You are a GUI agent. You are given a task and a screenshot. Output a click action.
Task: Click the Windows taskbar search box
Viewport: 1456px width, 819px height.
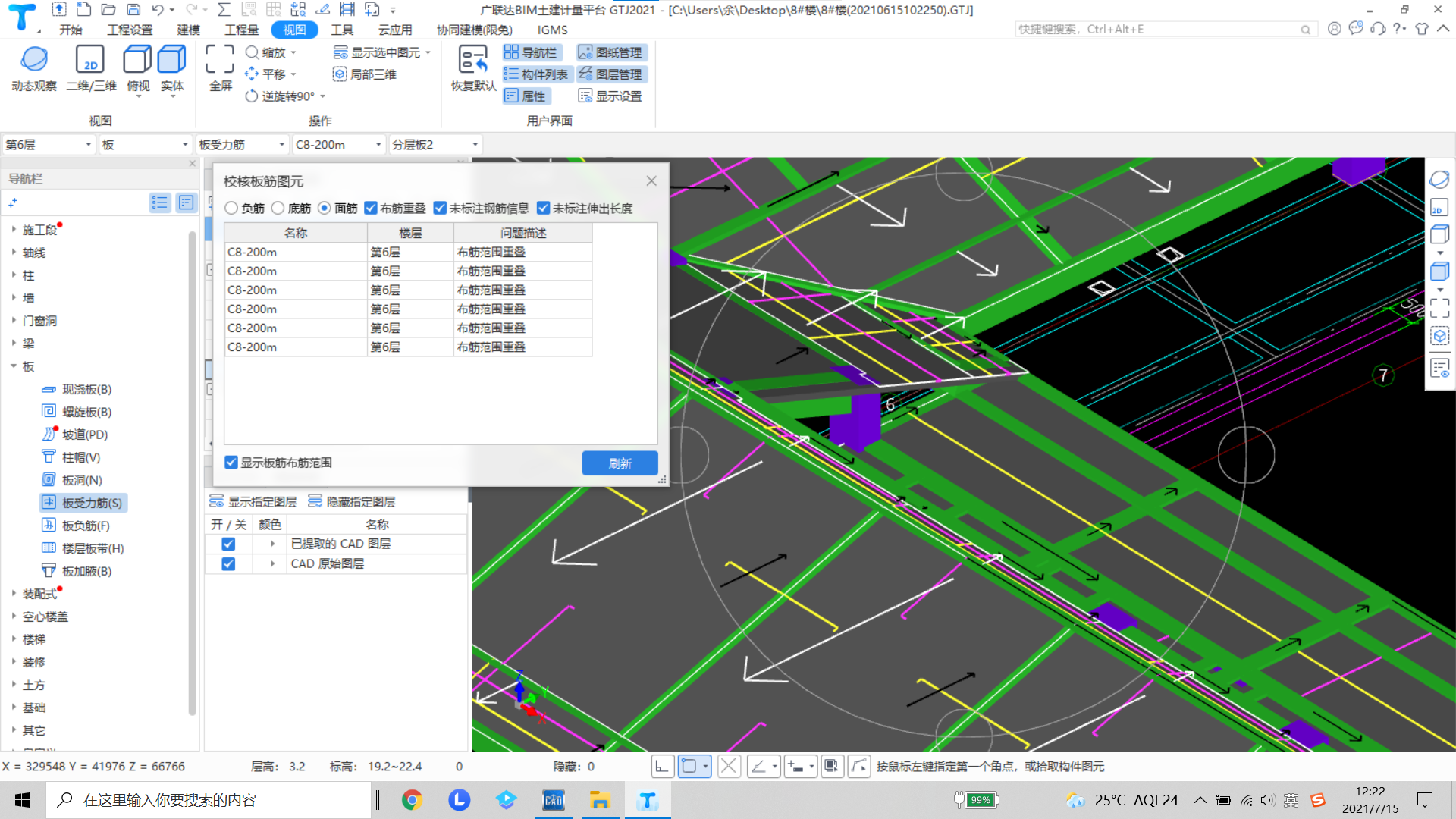(x=209, y=800)
